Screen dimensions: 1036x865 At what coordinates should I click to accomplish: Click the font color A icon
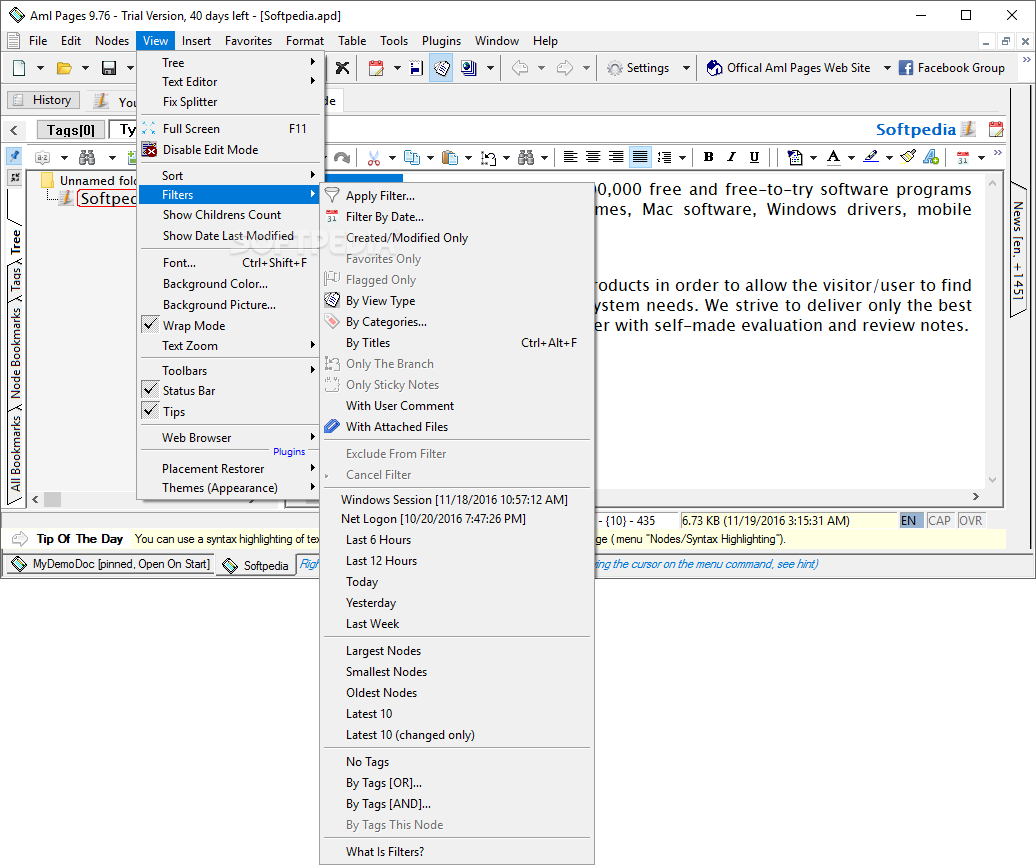834,157
